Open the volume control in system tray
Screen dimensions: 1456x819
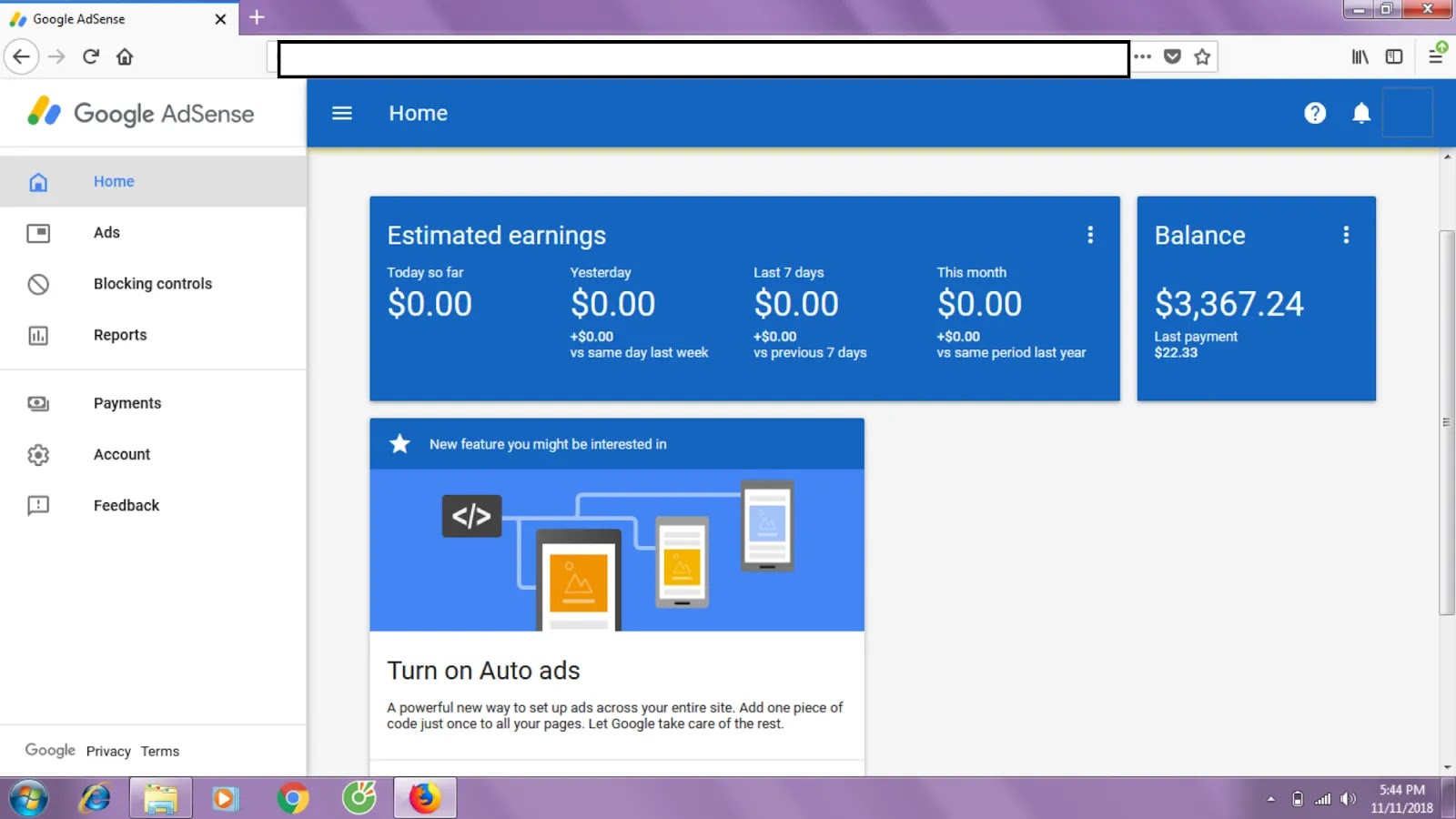tap(1348, 799)
